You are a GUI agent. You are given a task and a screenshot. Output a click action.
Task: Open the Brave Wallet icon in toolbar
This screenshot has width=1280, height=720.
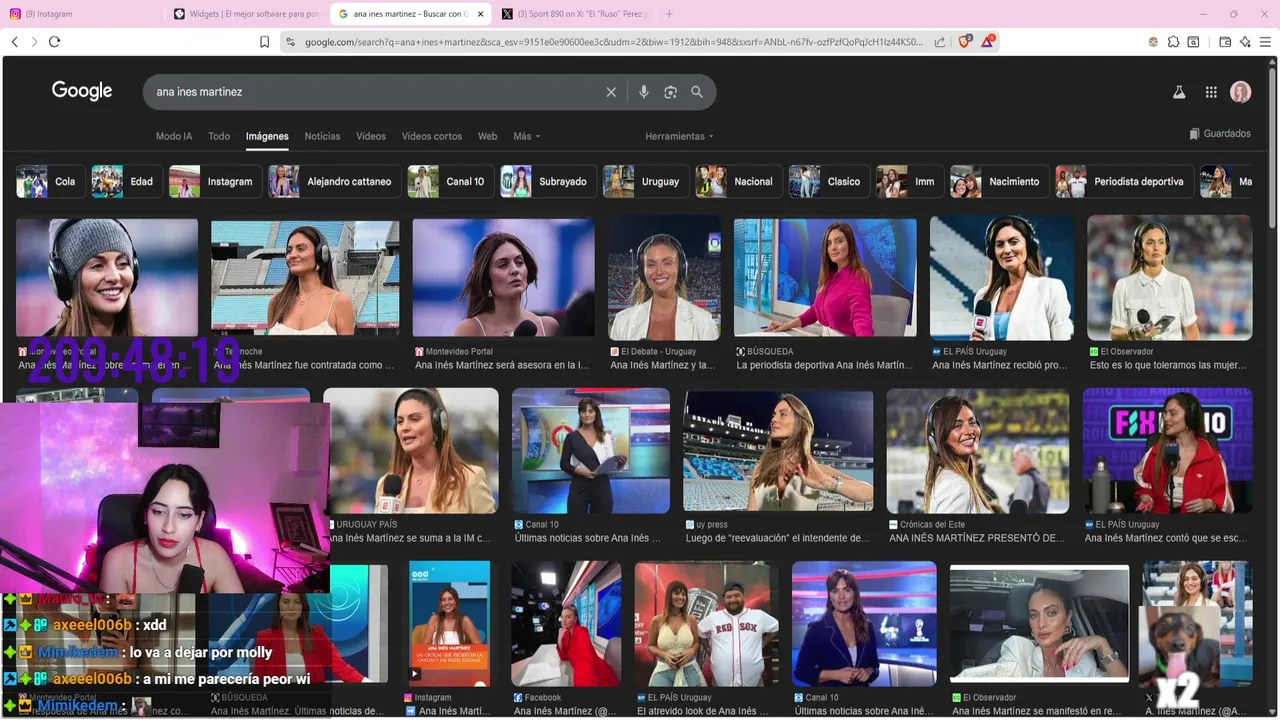pos(1225,42)
